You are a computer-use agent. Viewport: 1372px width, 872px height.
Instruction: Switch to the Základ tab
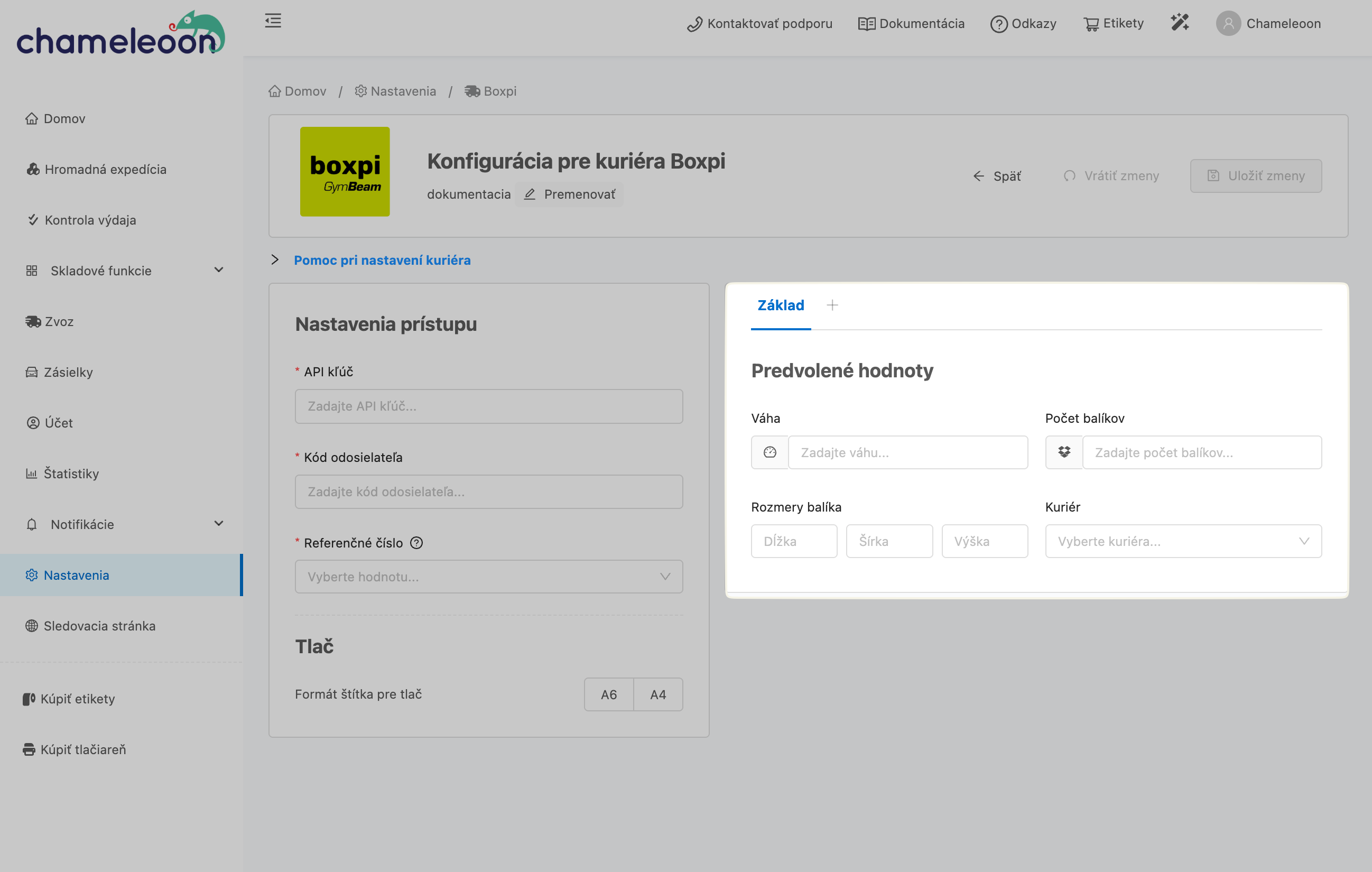point(780,305)
